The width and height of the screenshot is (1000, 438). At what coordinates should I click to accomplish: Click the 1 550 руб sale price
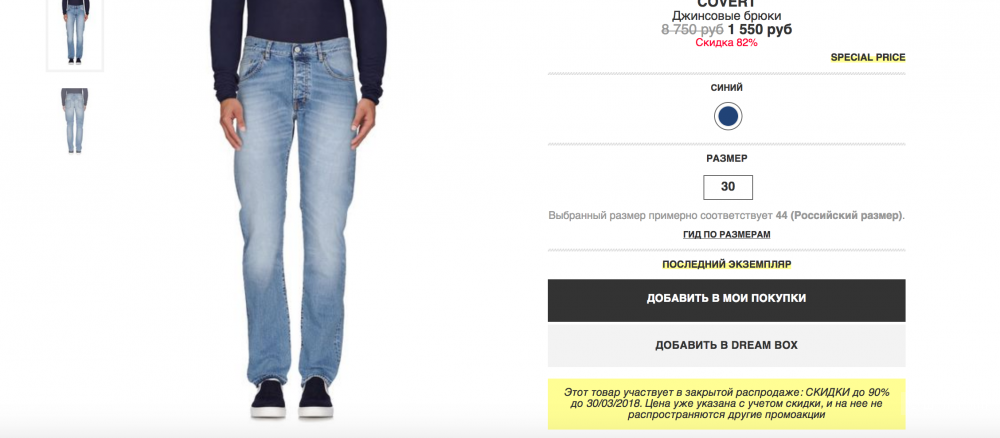click(760, 29)
